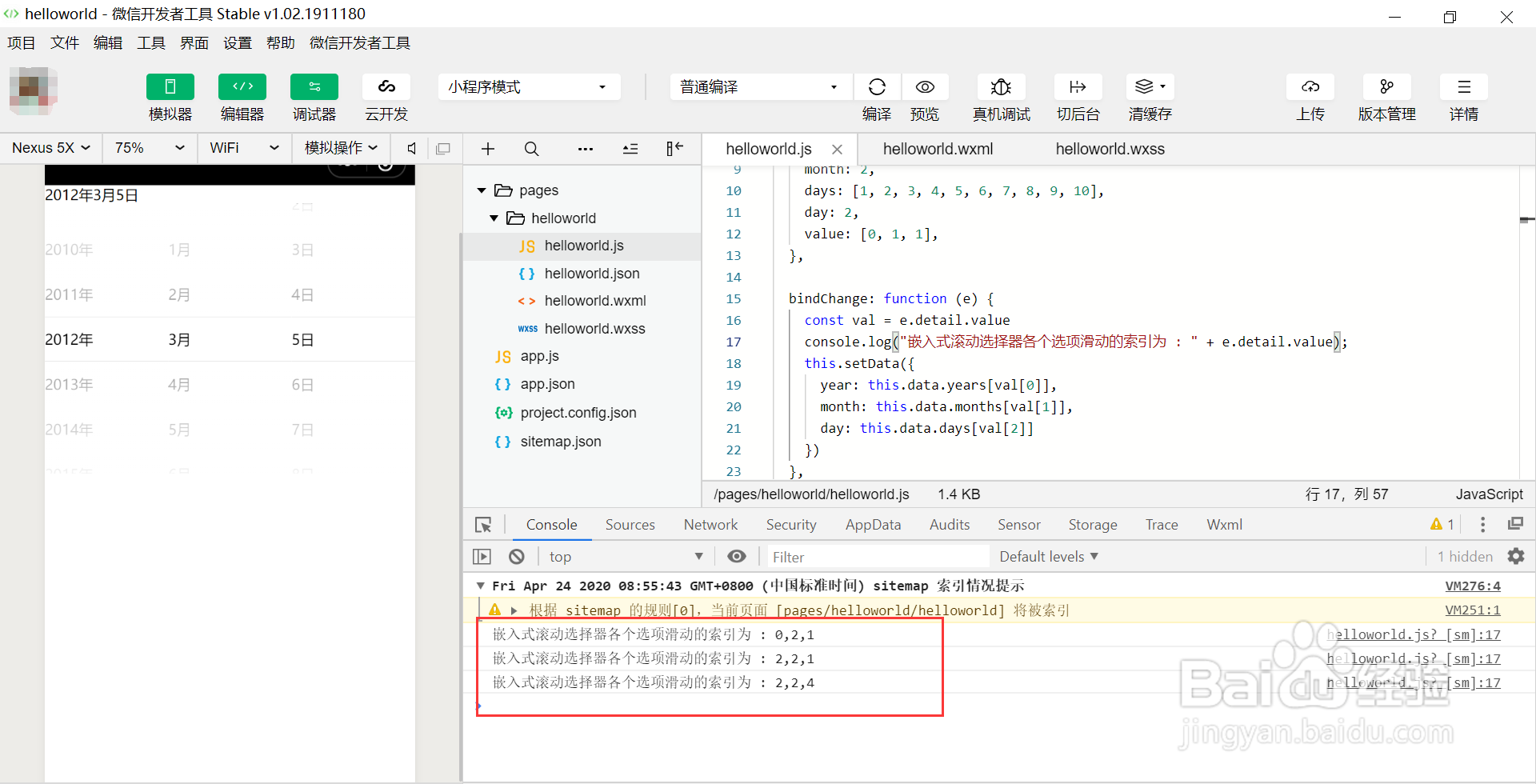The height and width of the screenshot is (784, 1536).
Task: Click the inspect element picker icon
Action: pyautogui.click(x=483, y=525)
